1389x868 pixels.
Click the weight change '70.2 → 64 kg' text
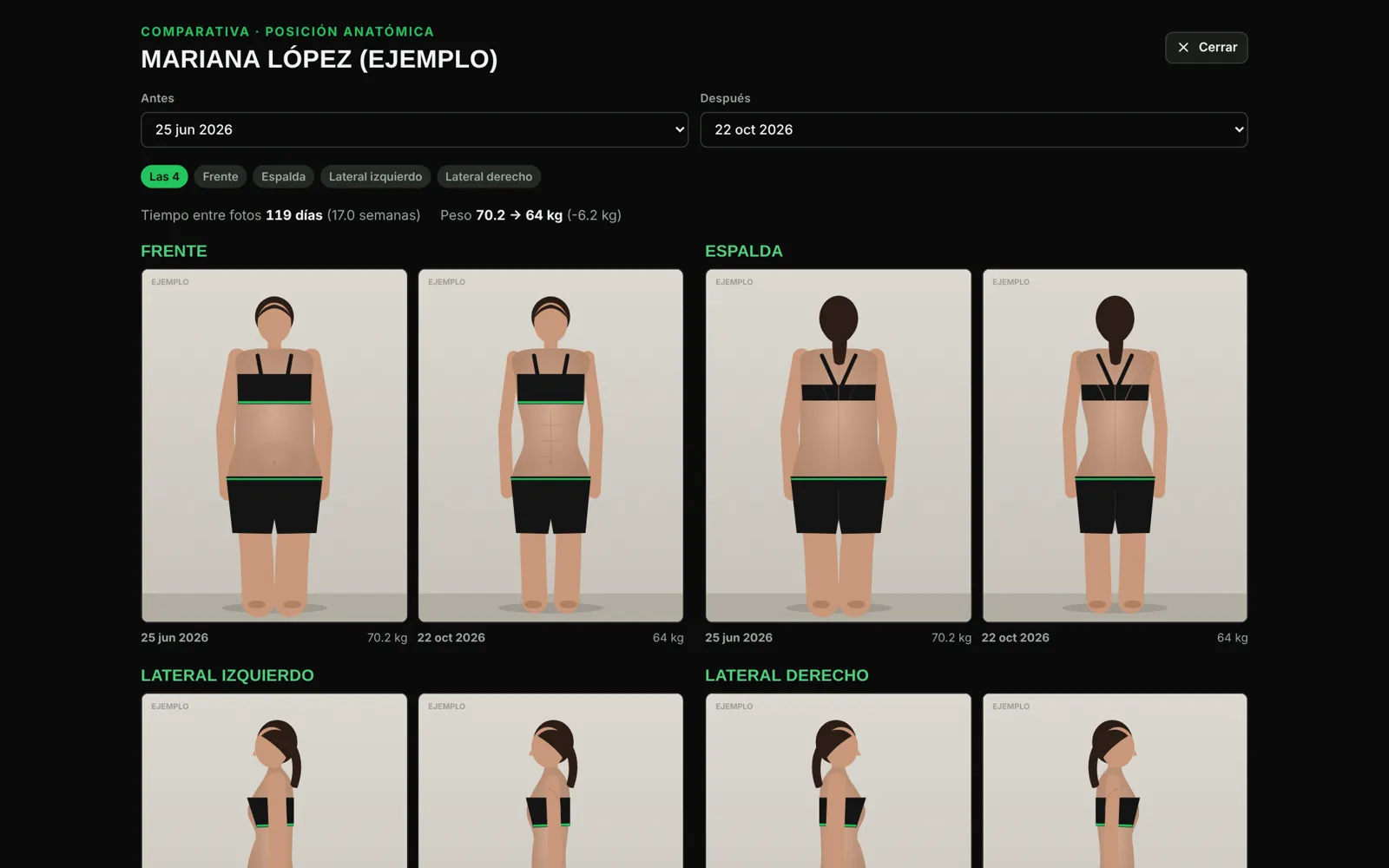click(x=519, y=215)
